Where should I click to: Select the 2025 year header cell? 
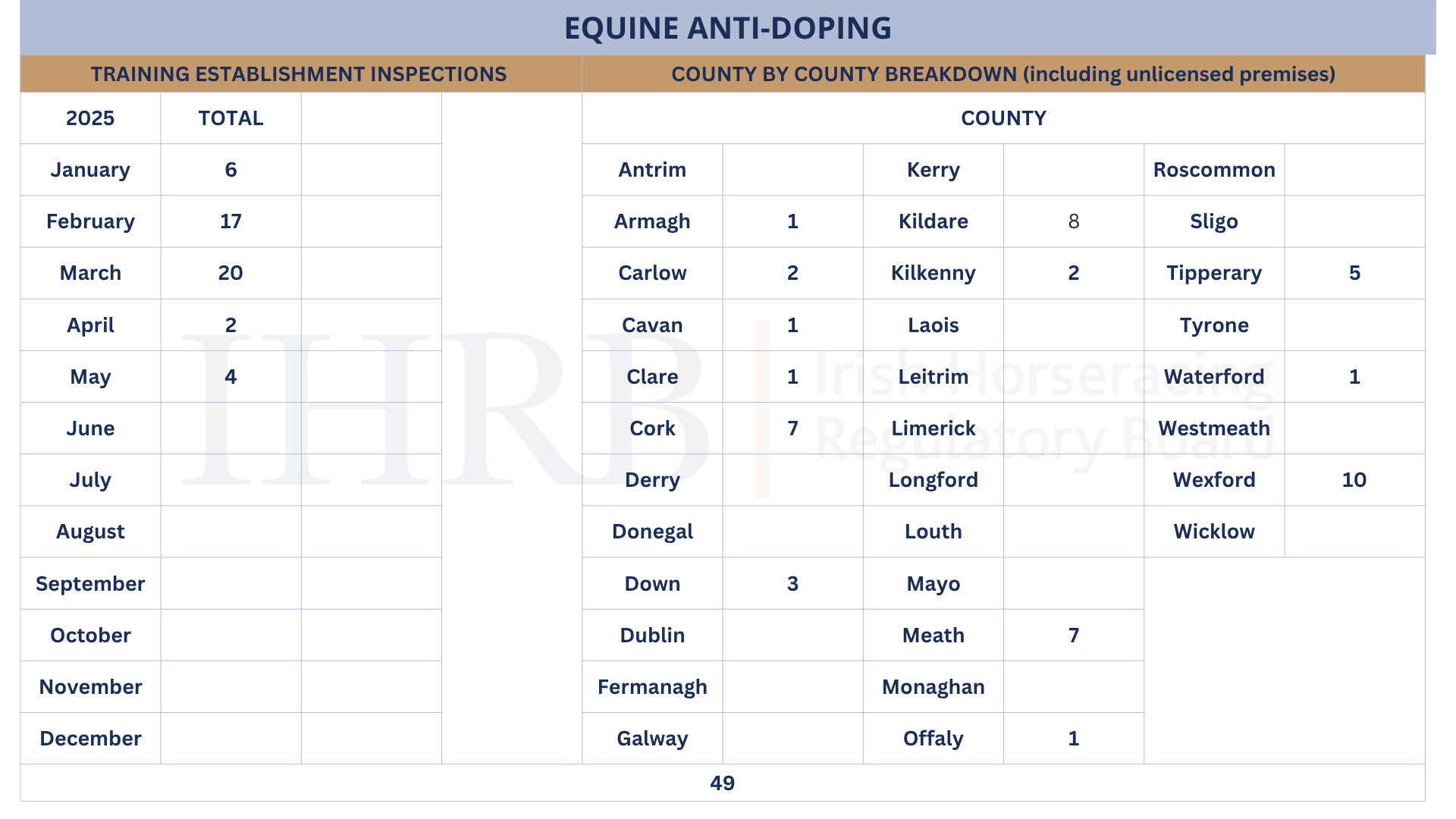coord(90,118)
